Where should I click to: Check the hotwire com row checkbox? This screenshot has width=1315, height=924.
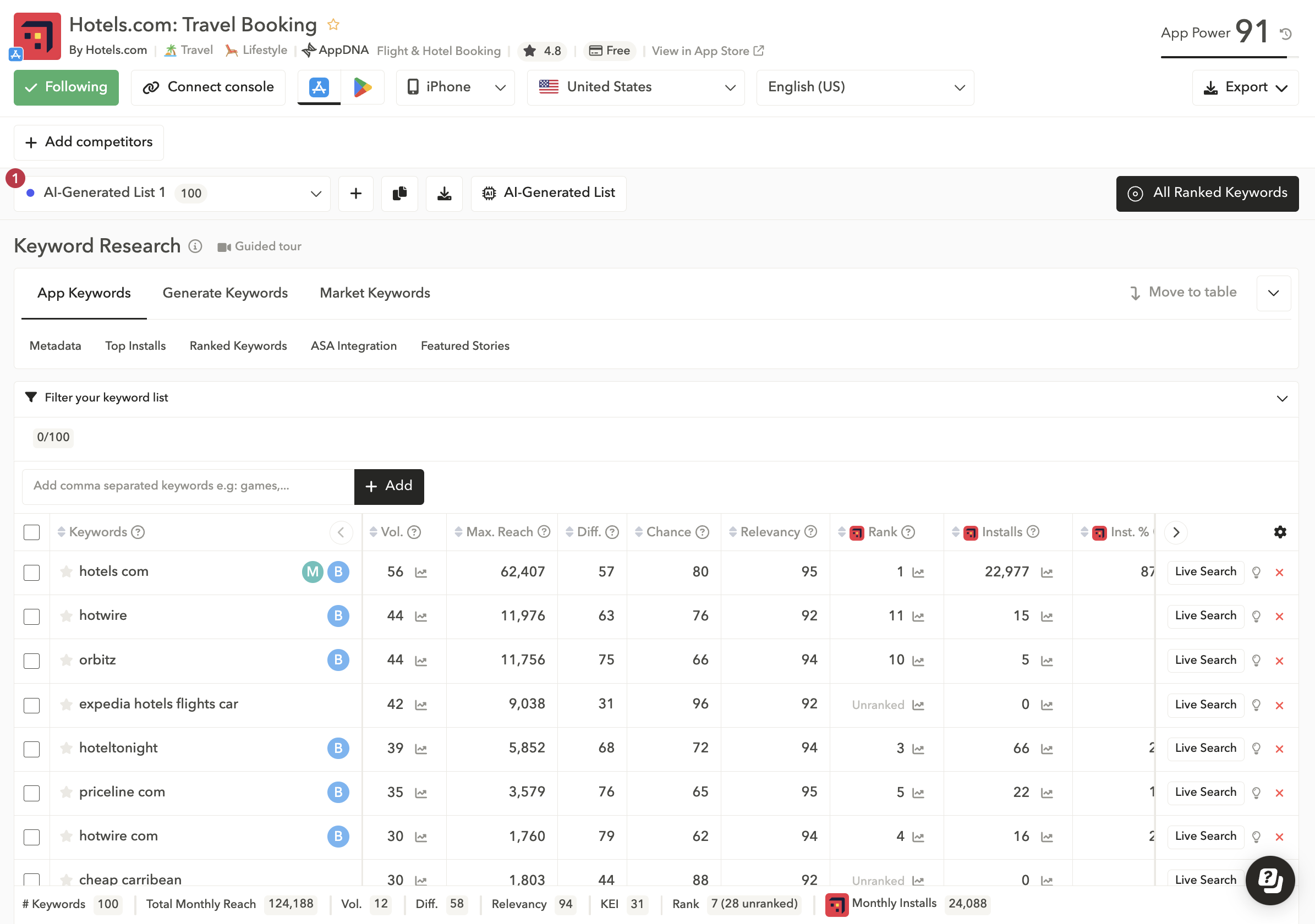tap(31, 837)
